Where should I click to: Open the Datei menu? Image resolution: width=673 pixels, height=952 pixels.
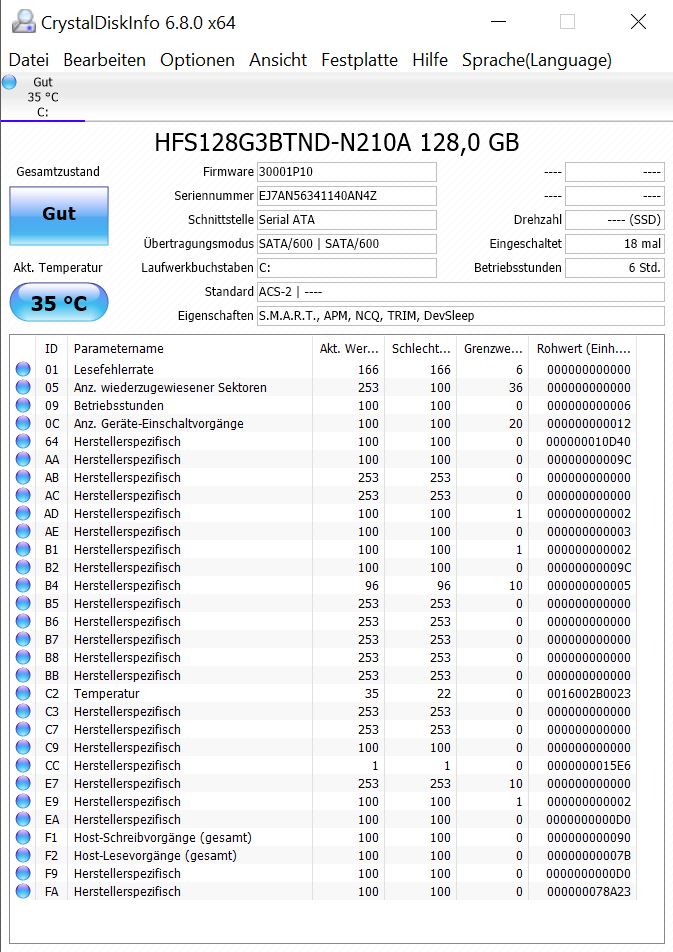click(29, 60)
